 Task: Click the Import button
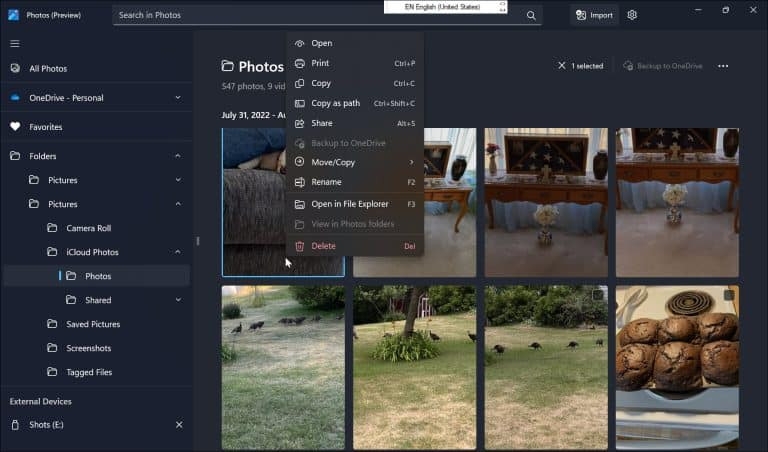(594, 15)
